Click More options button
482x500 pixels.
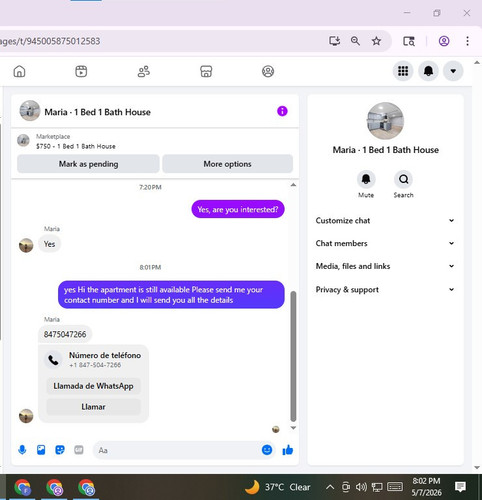point(228,164)
